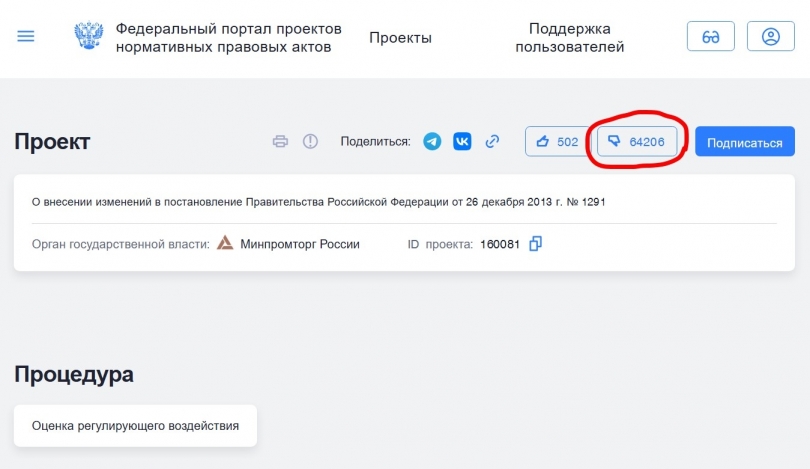The height and width of the screenshot is (469, 810).
Task: Open the user profile account button
Action: 770,37
